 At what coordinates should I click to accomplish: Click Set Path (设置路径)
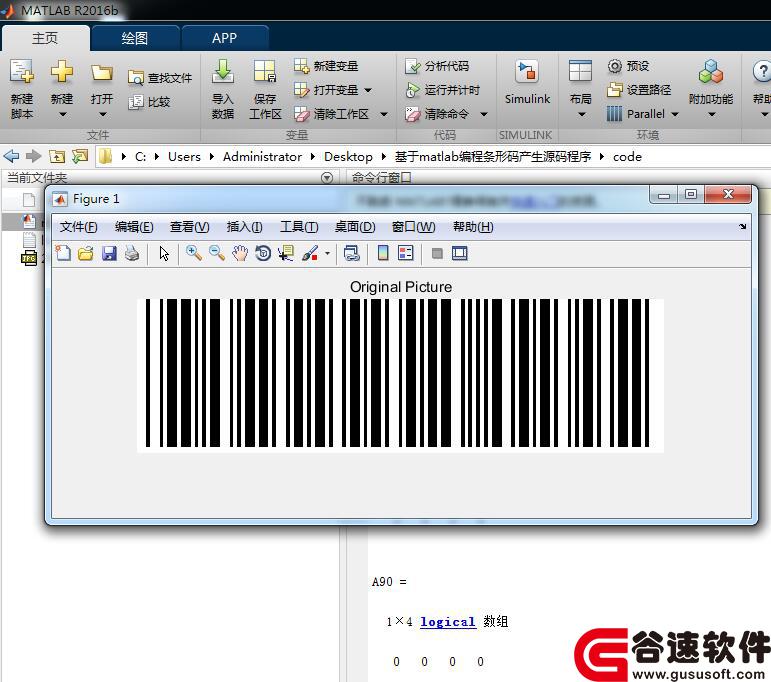tap(639, 89)
